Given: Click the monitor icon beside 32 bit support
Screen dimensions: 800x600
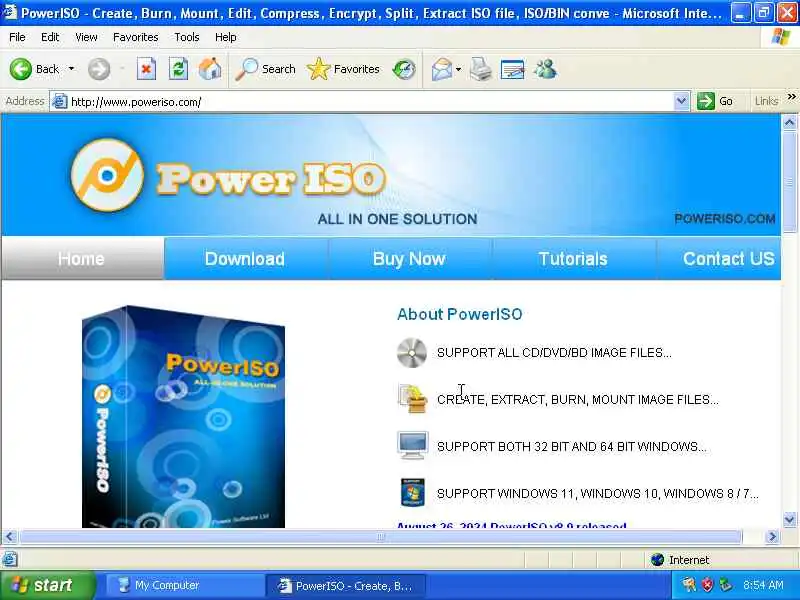Looking at the screenshot, I should (412, 445).
